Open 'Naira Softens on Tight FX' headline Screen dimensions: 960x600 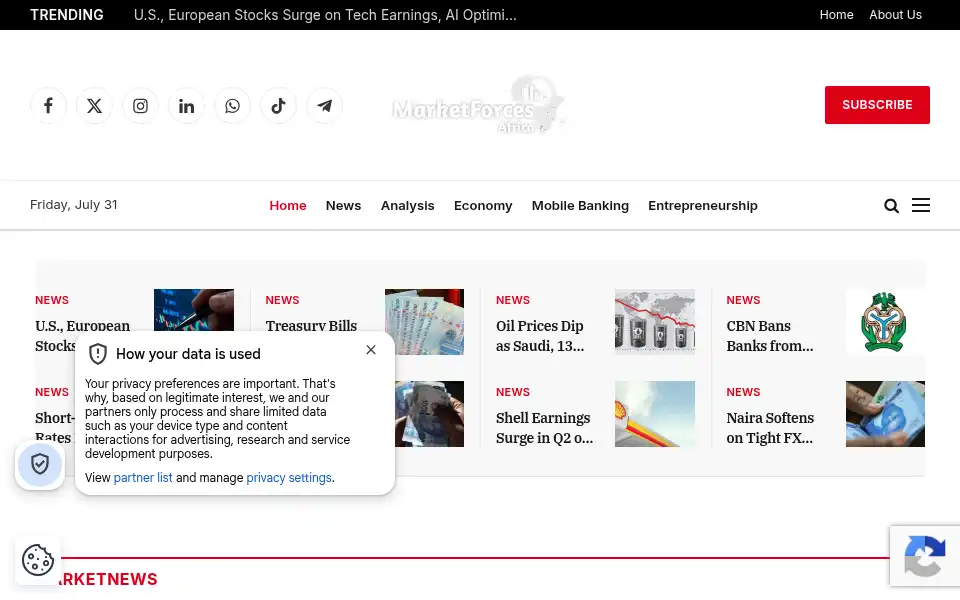(770, 427)
